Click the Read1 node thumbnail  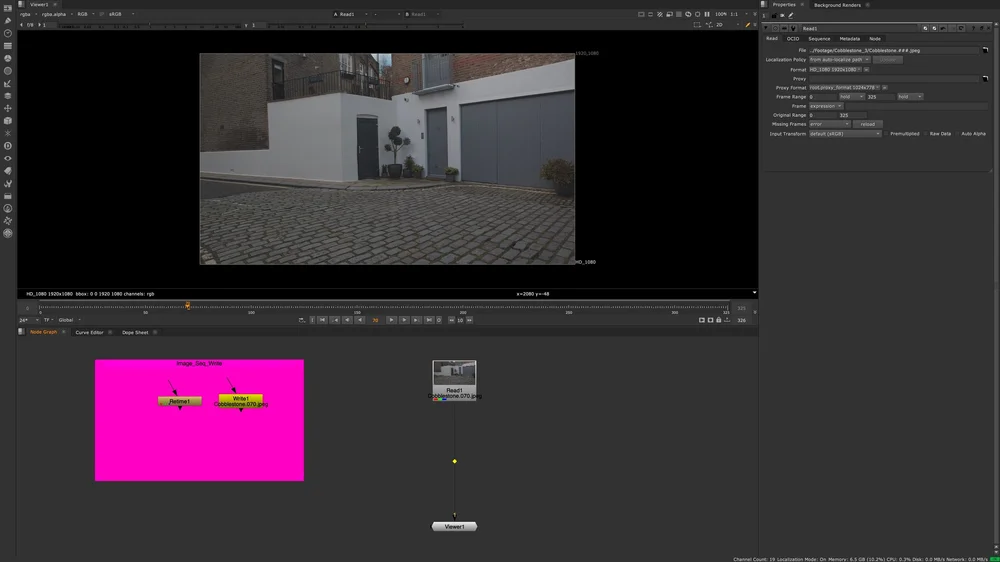[x=454, y=373]
